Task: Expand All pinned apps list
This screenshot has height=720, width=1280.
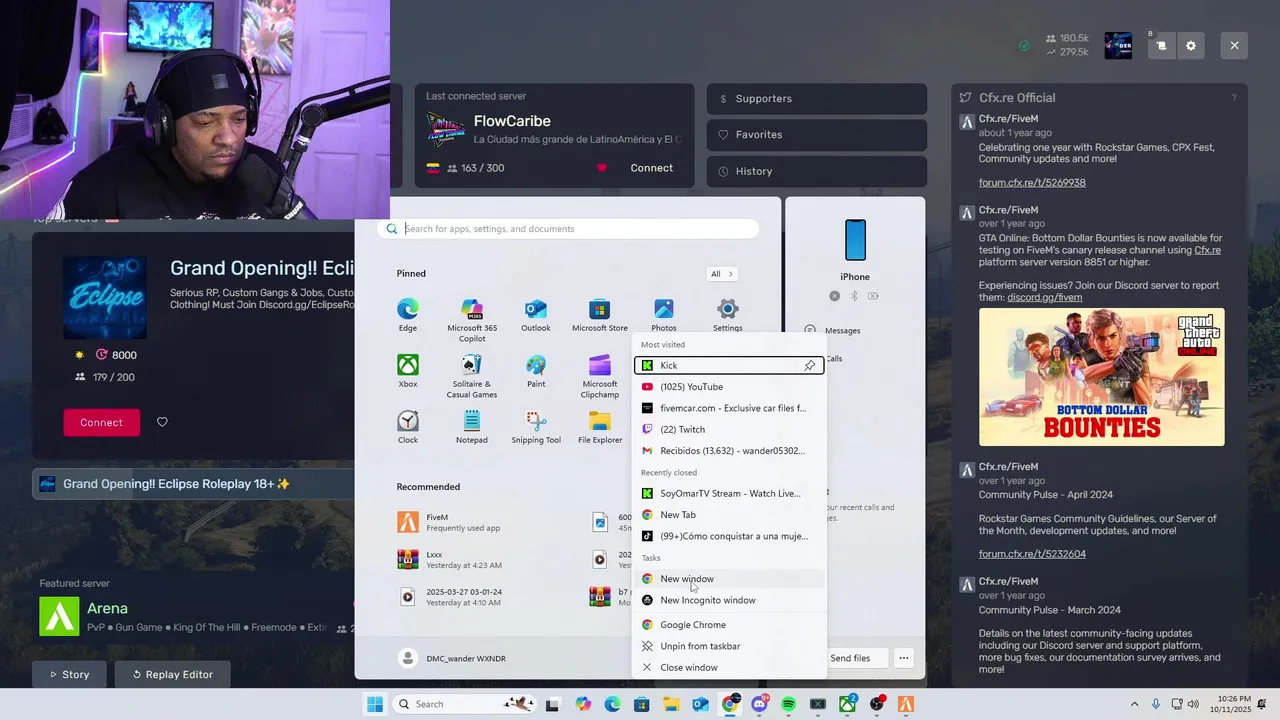Action: click(x=722, y=274)
